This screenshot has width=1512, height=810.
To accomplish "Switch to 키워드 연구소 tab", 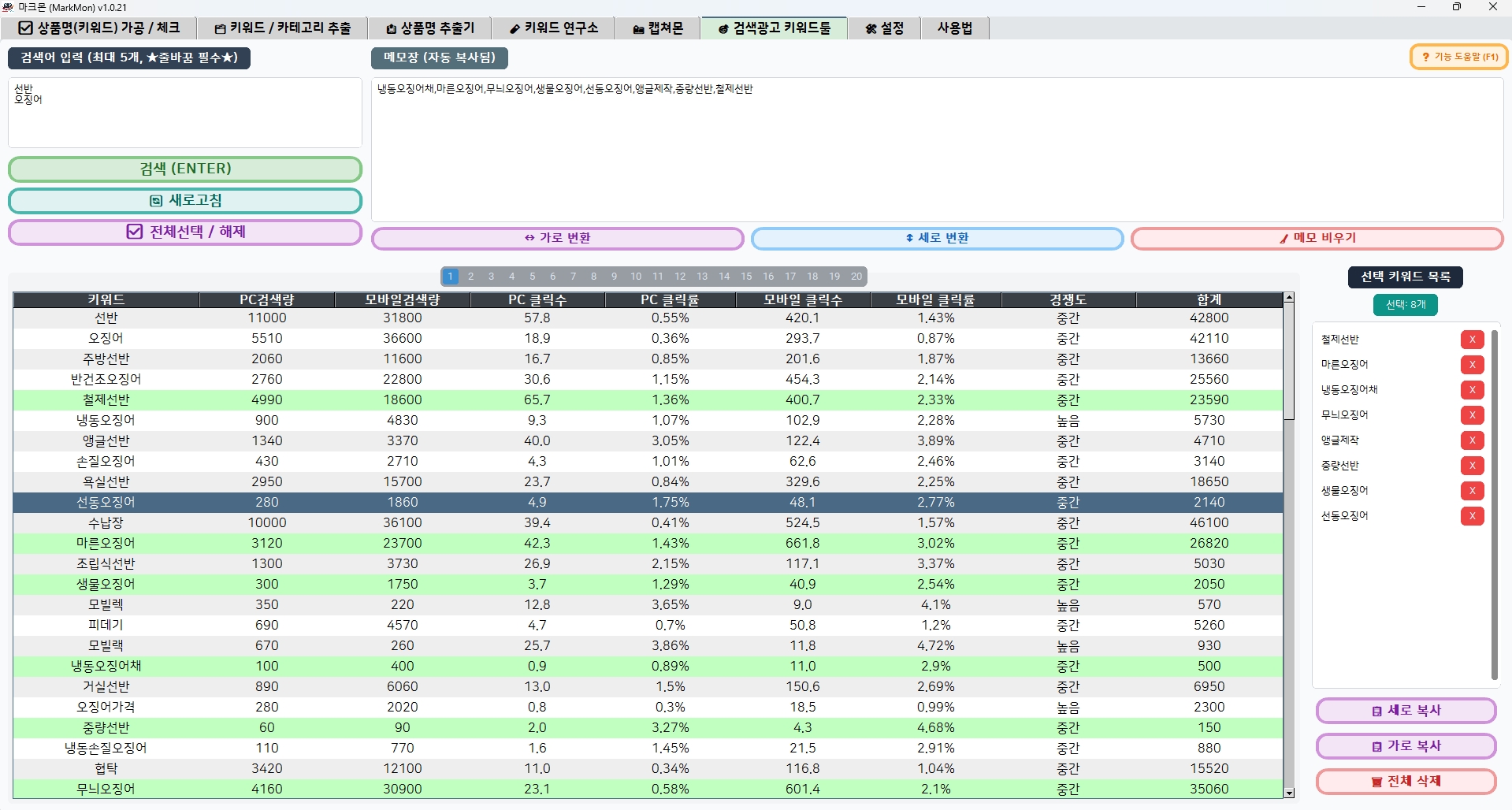I will tap(554, 28).
